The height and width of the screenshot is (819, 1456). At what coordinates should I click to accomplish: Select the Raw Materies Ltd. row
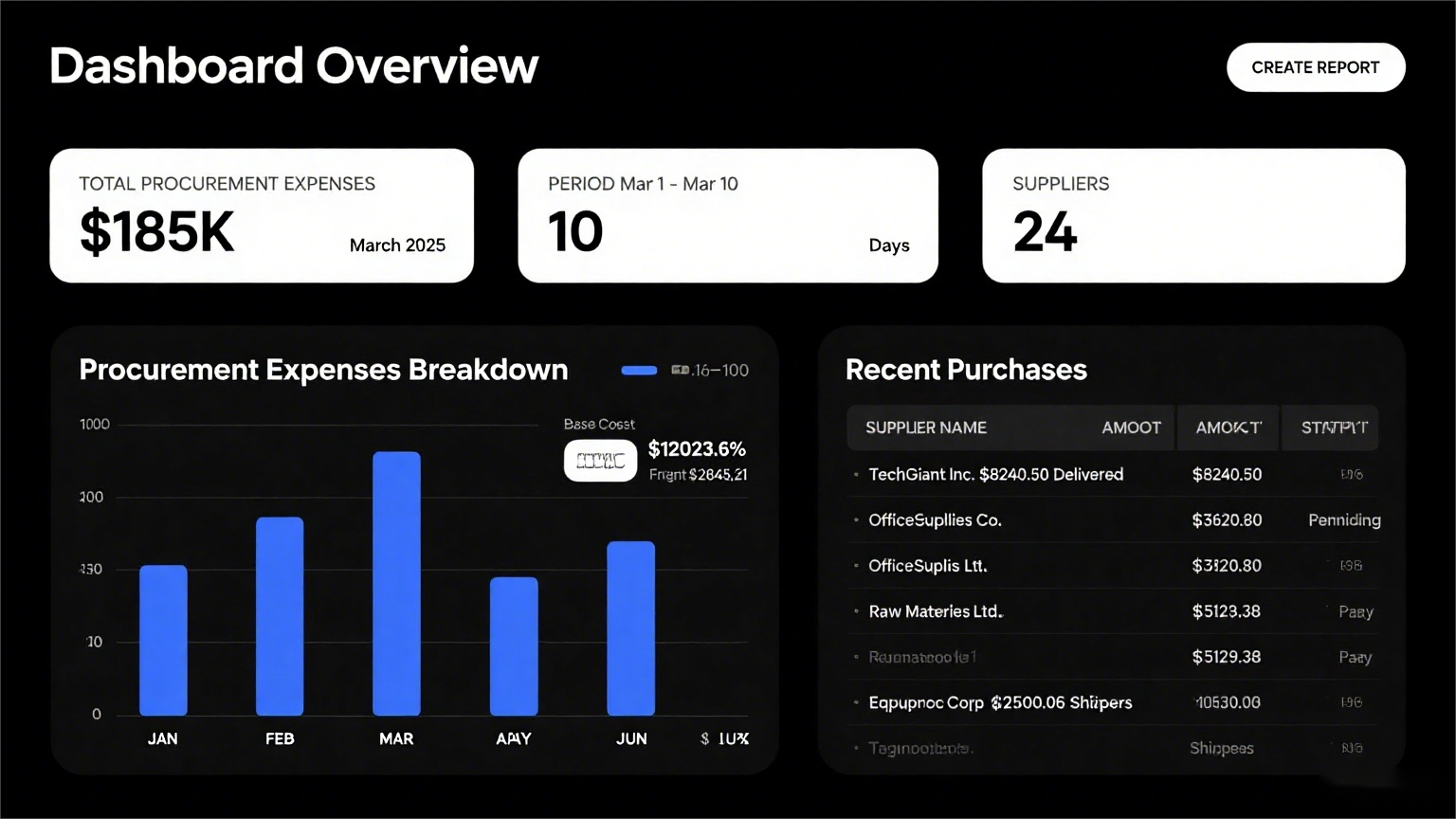(936, 611)
